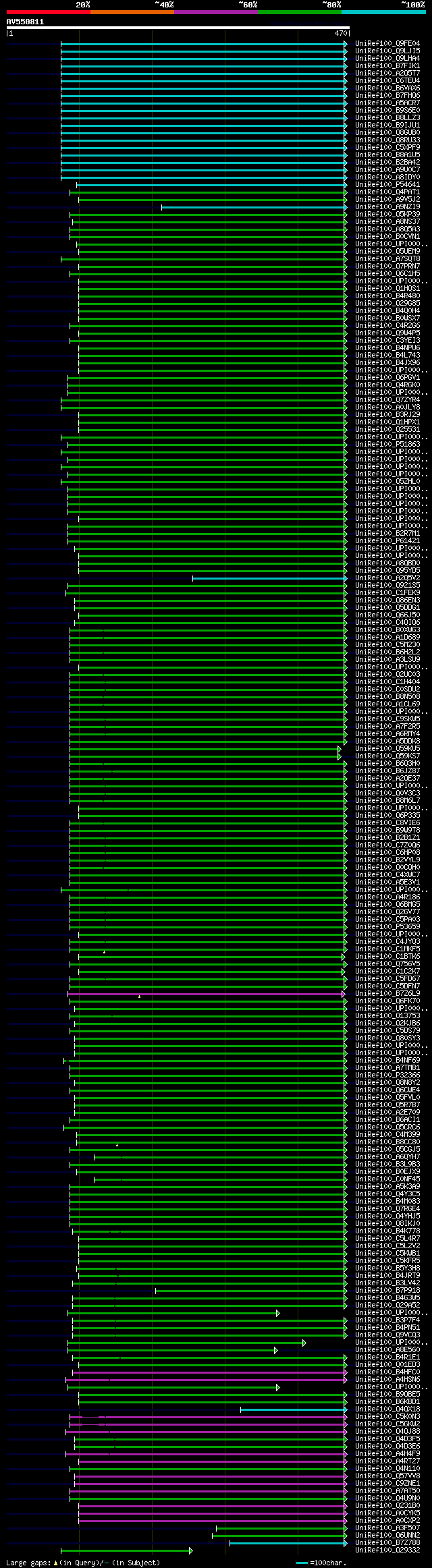Select the UniRef100_A9NZI9 label

point(387,207)
